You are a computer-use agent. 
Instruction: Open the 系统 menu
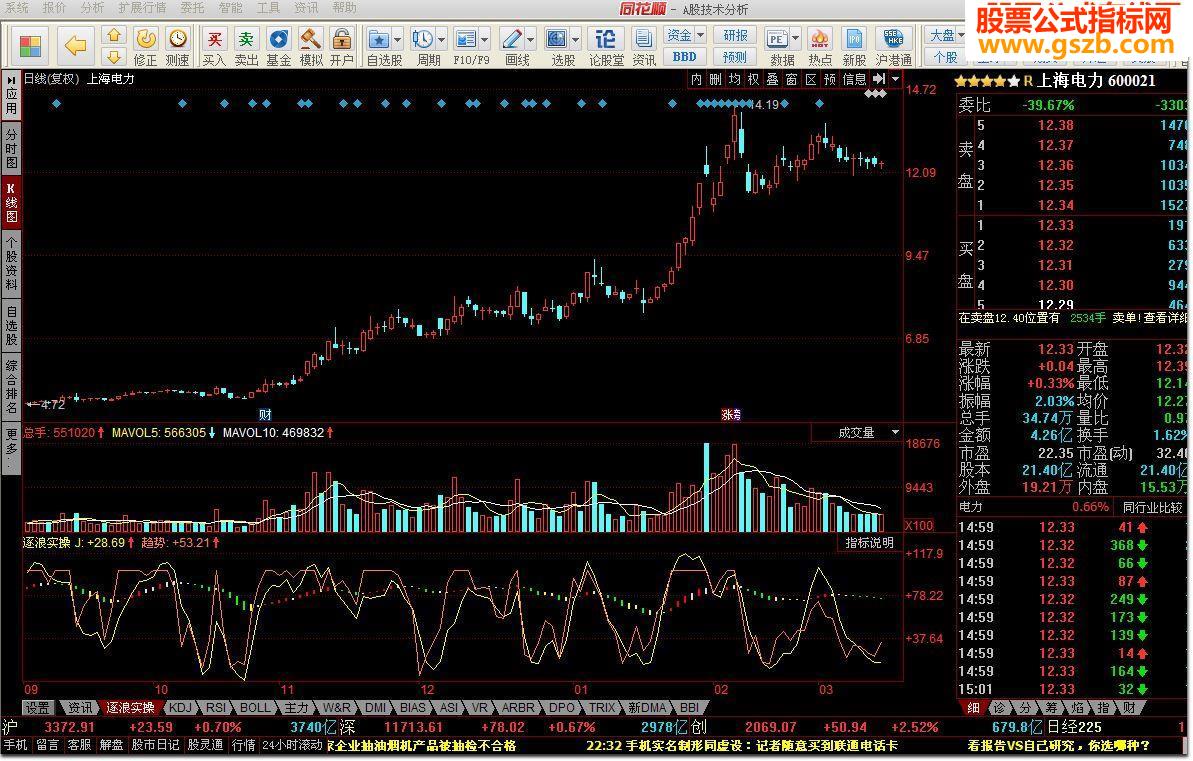coord(16,8)
